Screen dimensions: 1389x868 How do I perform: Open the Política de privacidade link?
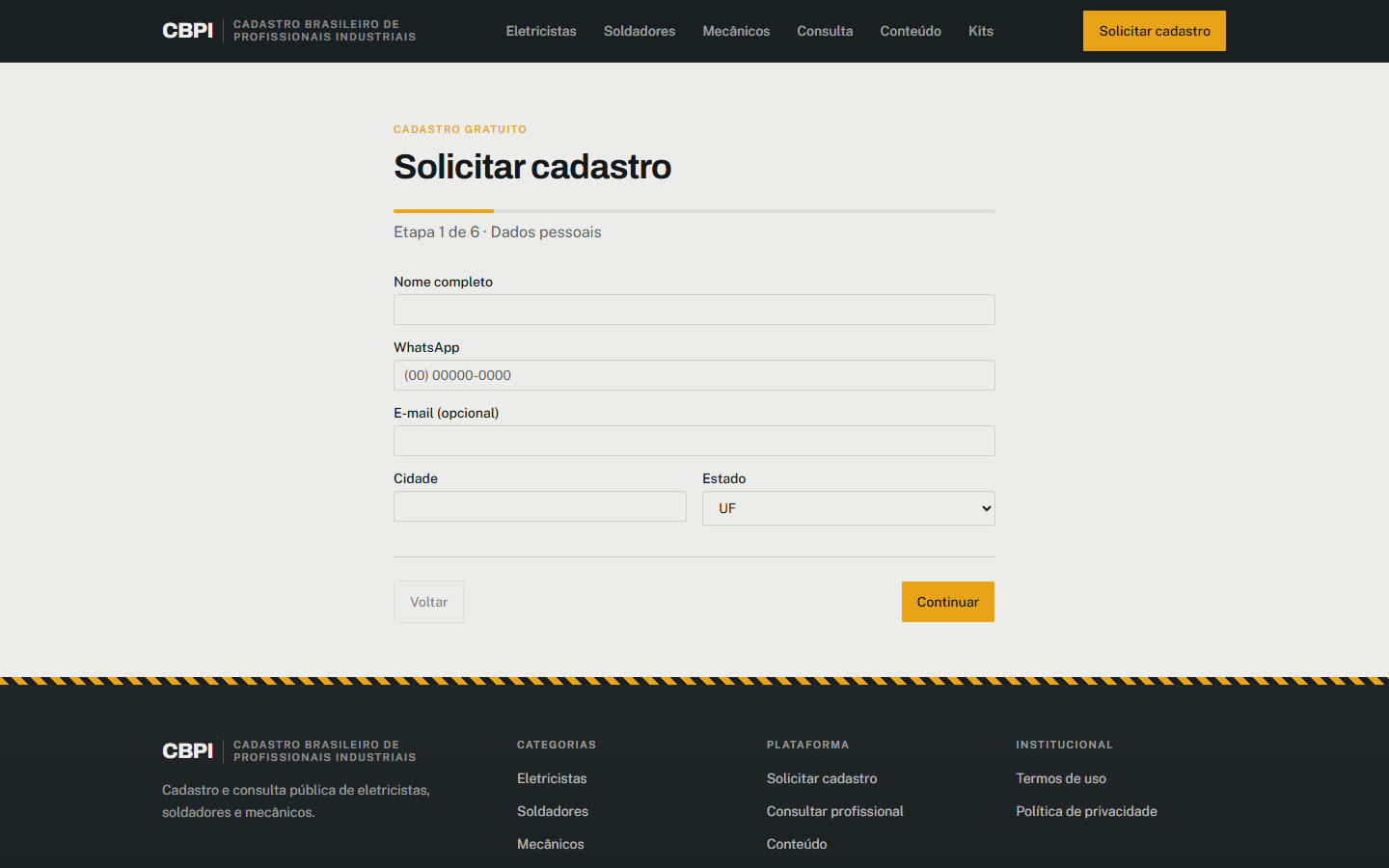(x=1086, y=811)
